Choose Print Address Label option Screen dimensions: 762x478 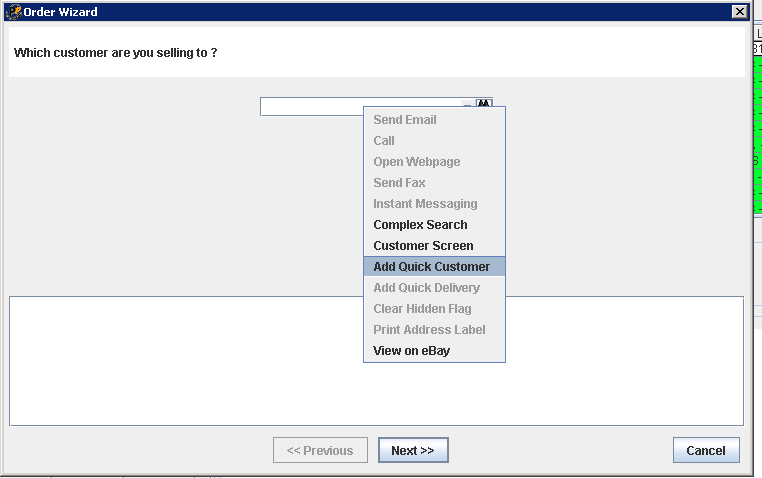429,330
